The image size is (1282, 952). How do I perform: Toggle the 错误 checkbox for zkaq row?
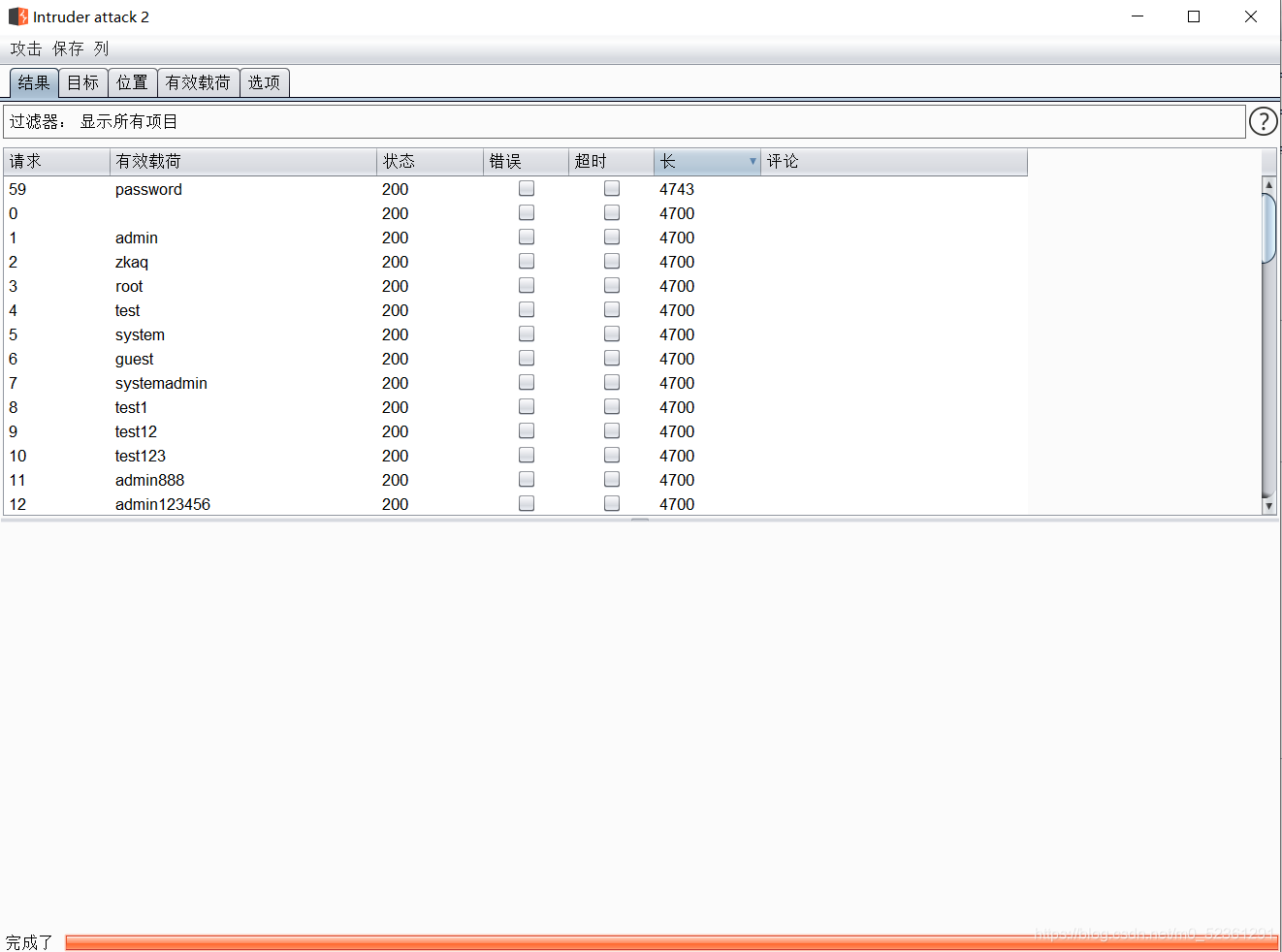tap(527, 261)
